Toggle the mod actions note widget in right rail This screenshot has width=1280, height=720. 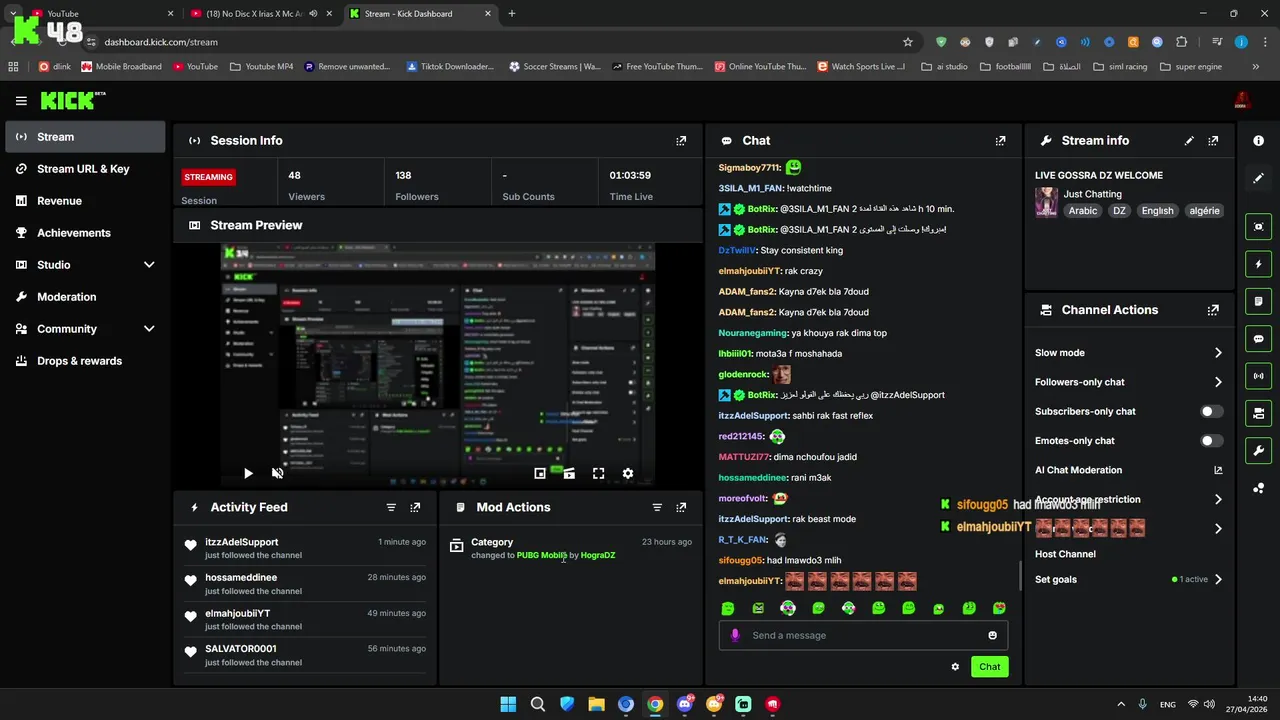1258,301
